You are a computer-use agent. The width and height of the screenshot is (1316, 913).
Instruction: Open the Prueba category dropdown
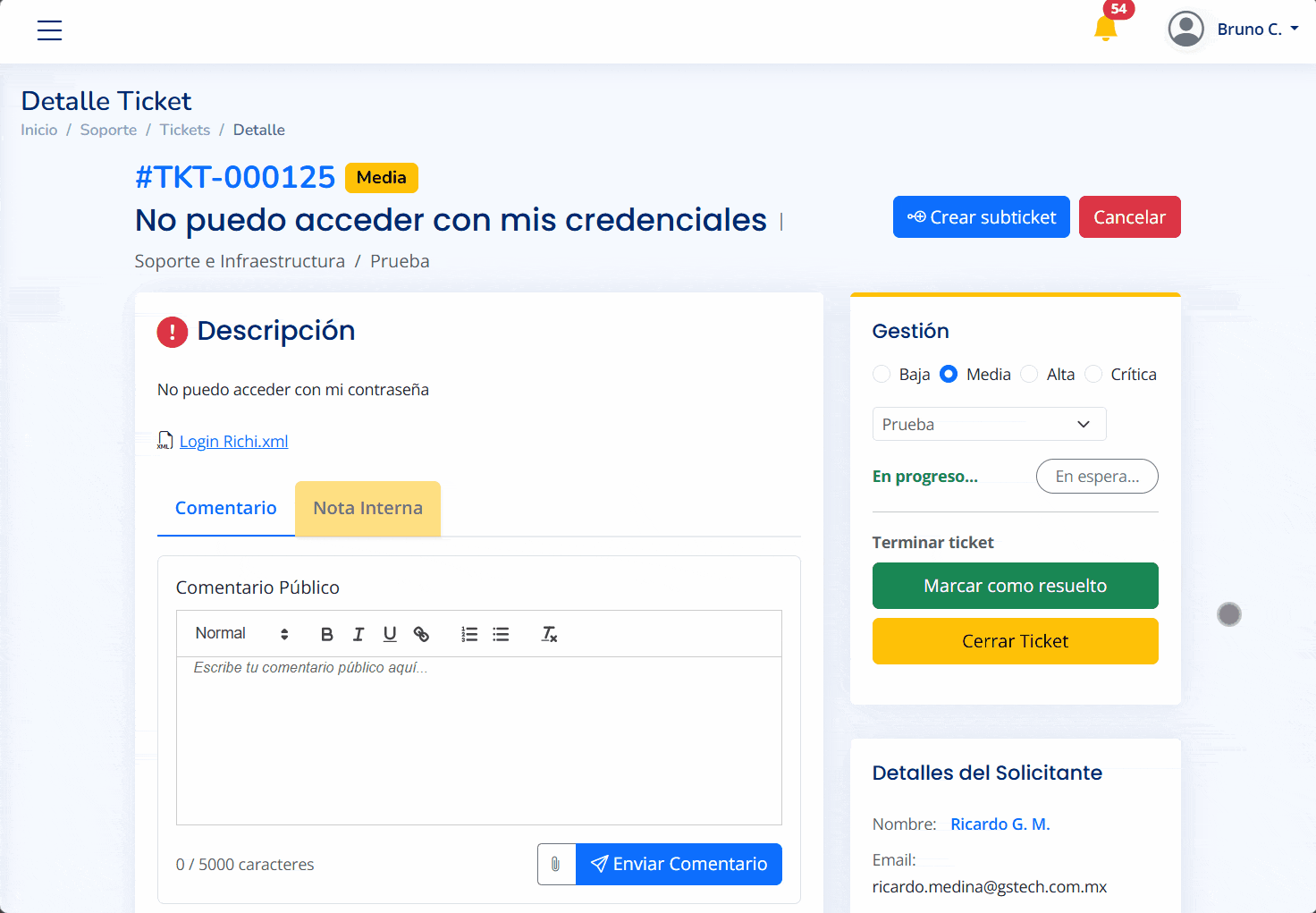[x=989, y=424]
